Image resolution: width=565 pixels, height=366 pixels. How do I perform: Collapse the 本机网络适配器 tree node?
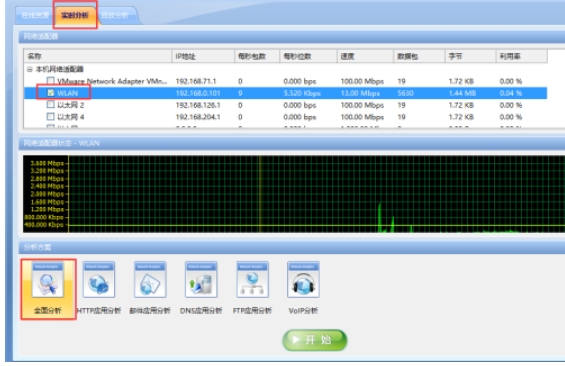(x=30, y=69)
